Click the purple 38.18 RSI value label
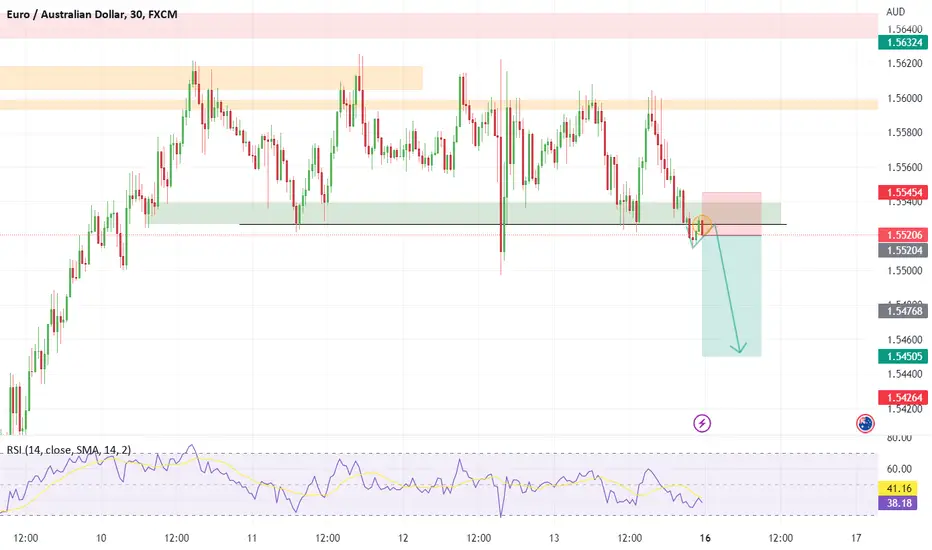The image size is (932, 550). [899, 503]
